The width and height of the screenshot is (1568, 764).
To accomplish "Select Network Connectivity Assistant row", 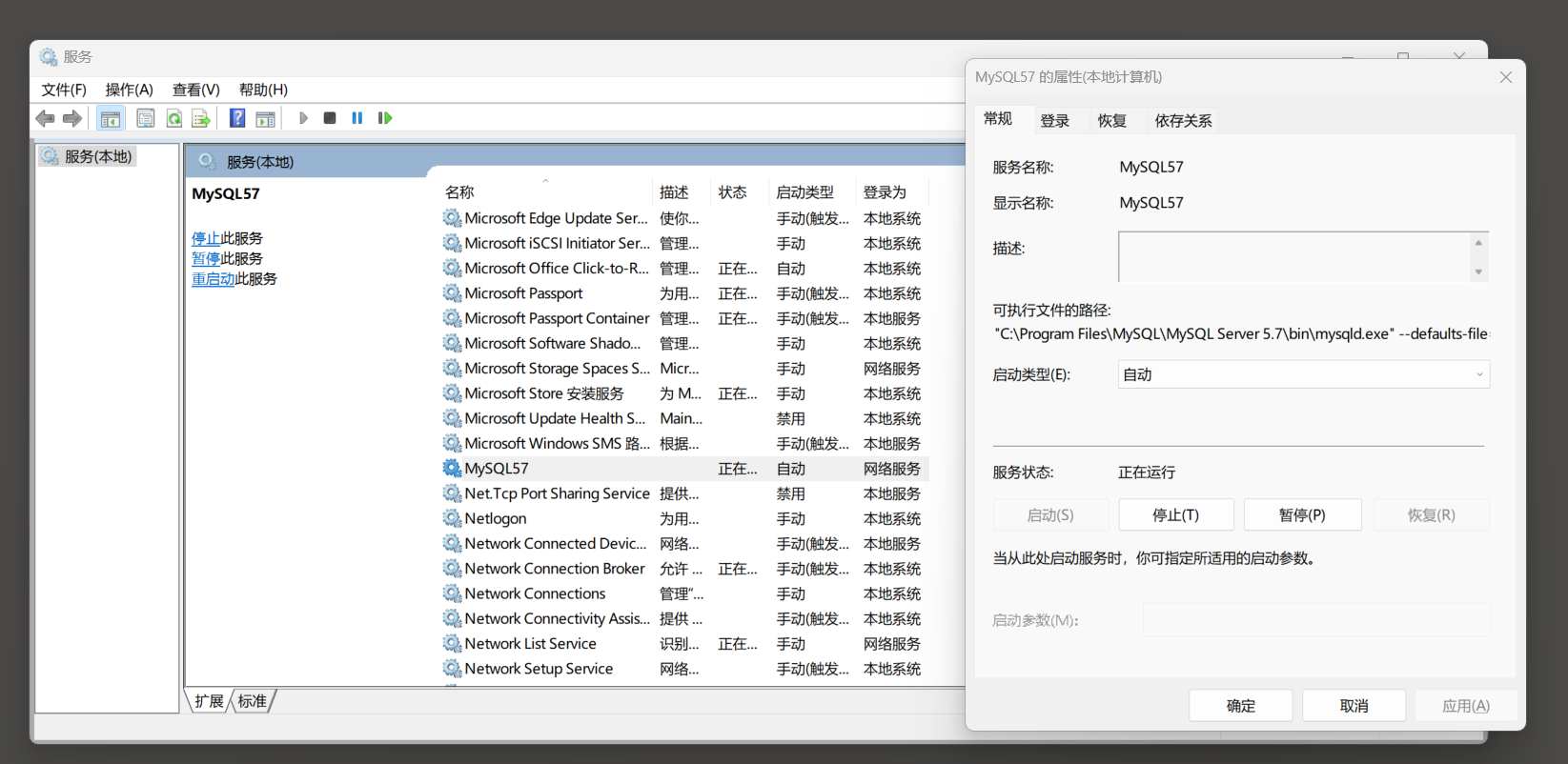I will tap(684, 618).
